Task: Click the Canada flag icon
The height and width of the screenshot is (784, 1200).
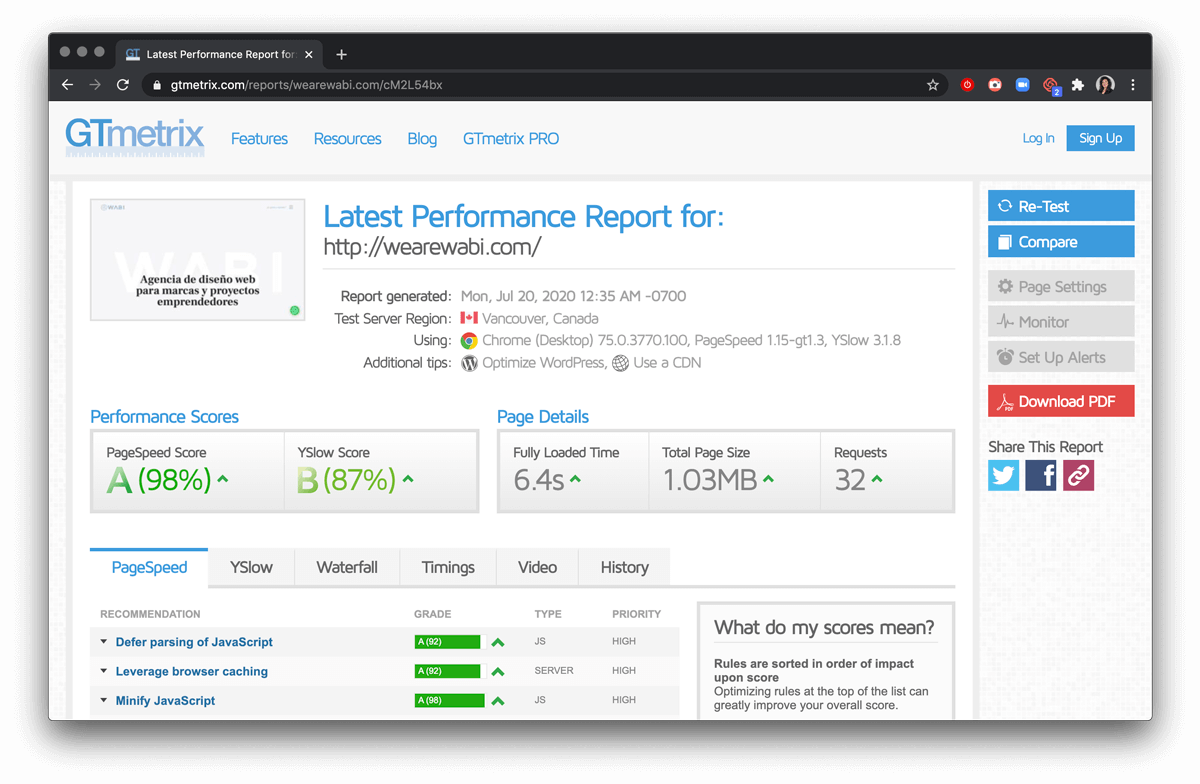Action: 469,318
